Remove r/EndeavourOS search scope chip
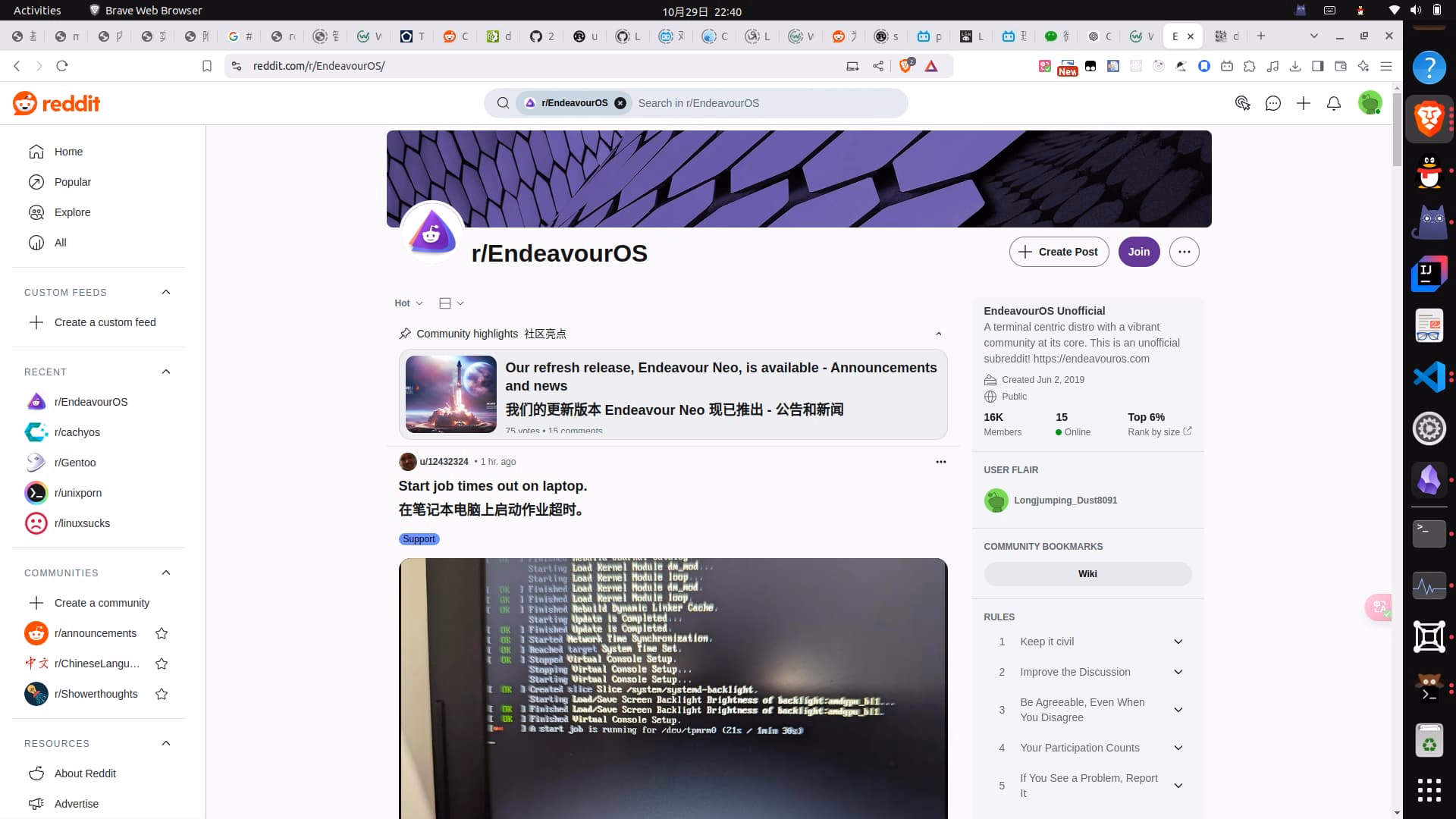The image size is (1456, 819). (x=620, y=103)
